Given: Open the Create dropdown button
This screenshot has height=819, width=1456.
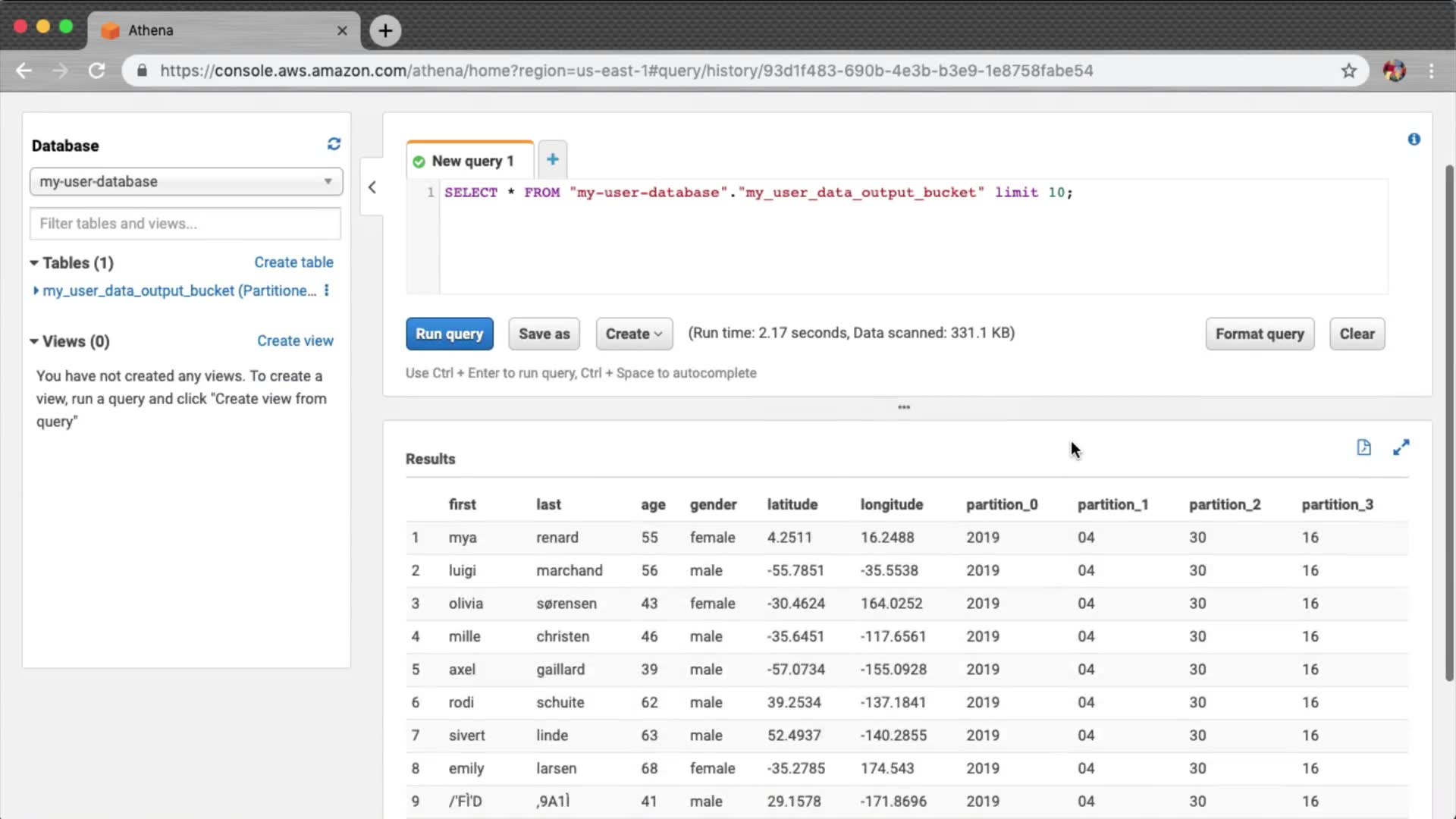Looking at the screenshot, I should point(634,334).
